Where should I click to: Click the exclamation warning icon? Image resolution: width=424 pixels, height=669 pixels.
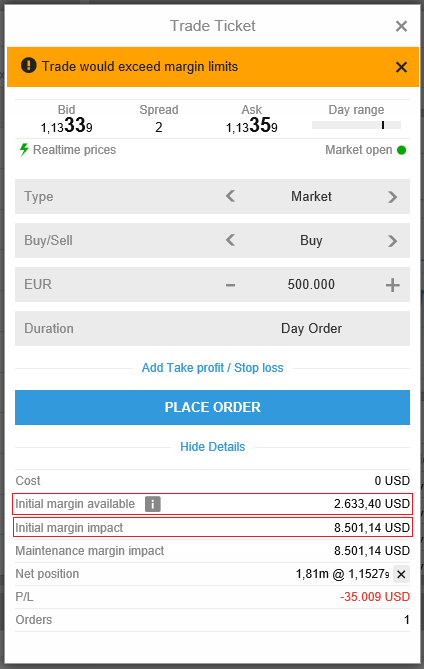[x=29, y=65]
